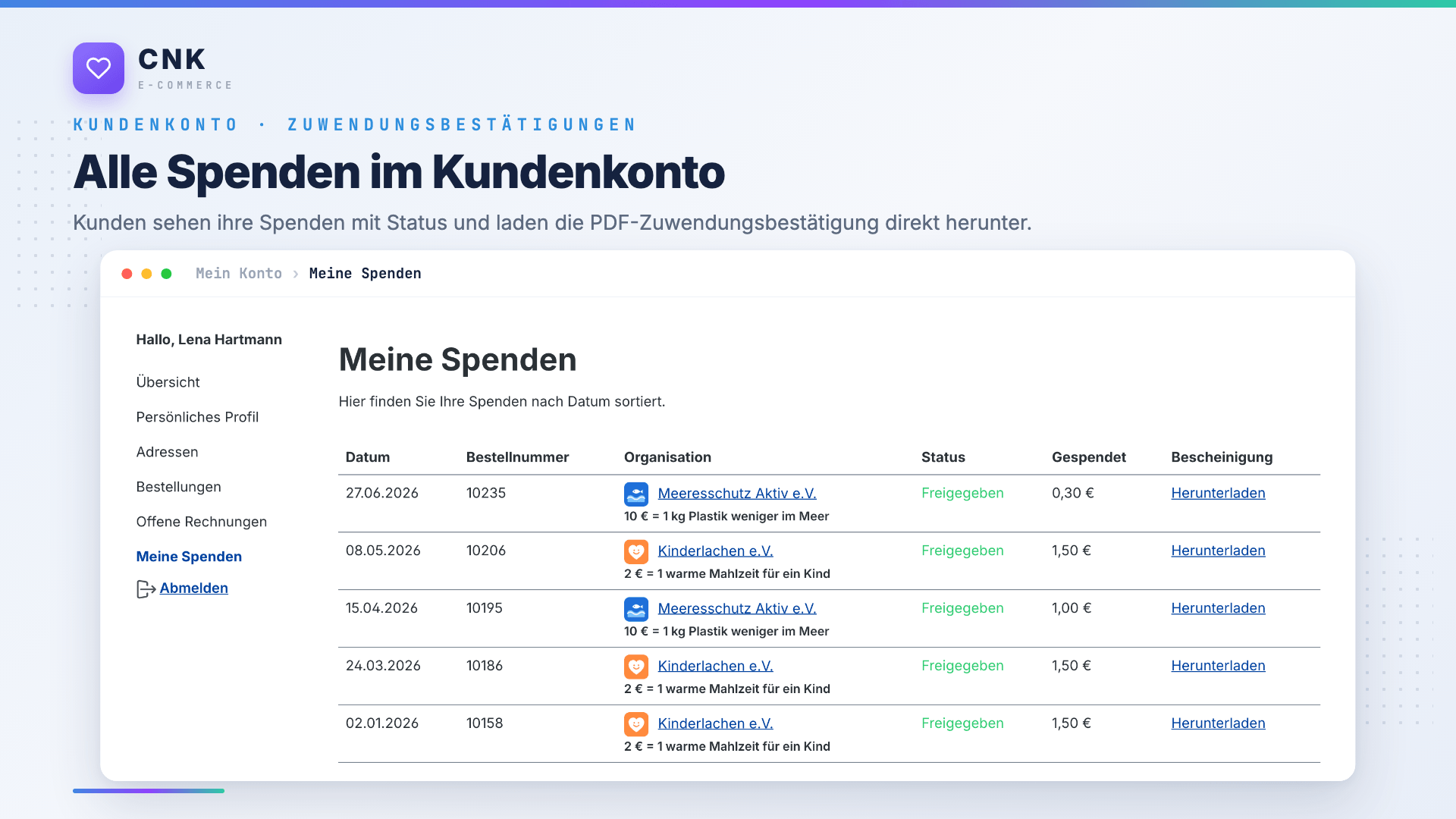Download certificate for order 10235
1456x819 pixels.
(x=1218, y=494)
